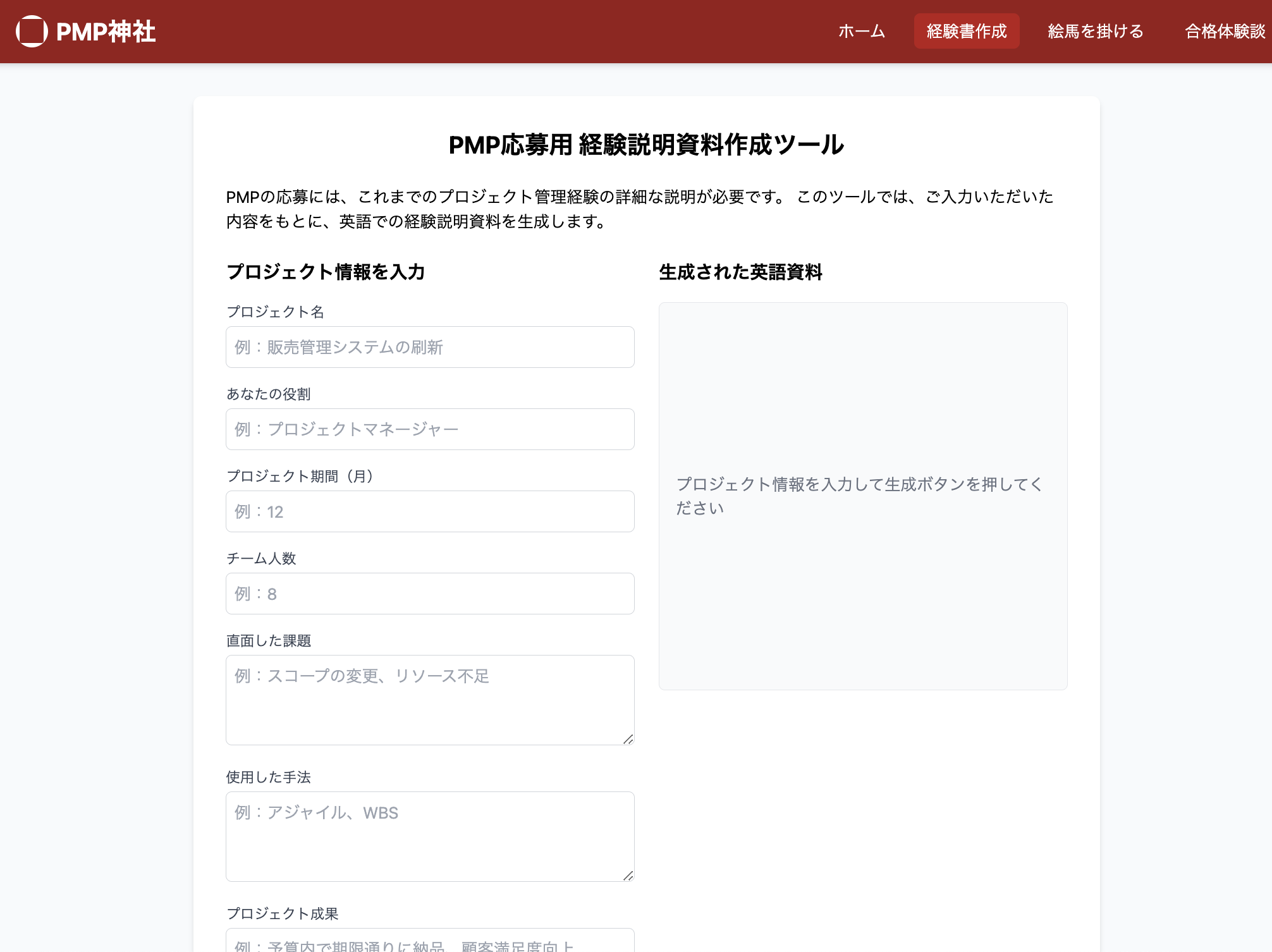The image size is (1272, 952).
Task: Click inside the 直面した課題 textarea
Action: (x=430, y=700)
